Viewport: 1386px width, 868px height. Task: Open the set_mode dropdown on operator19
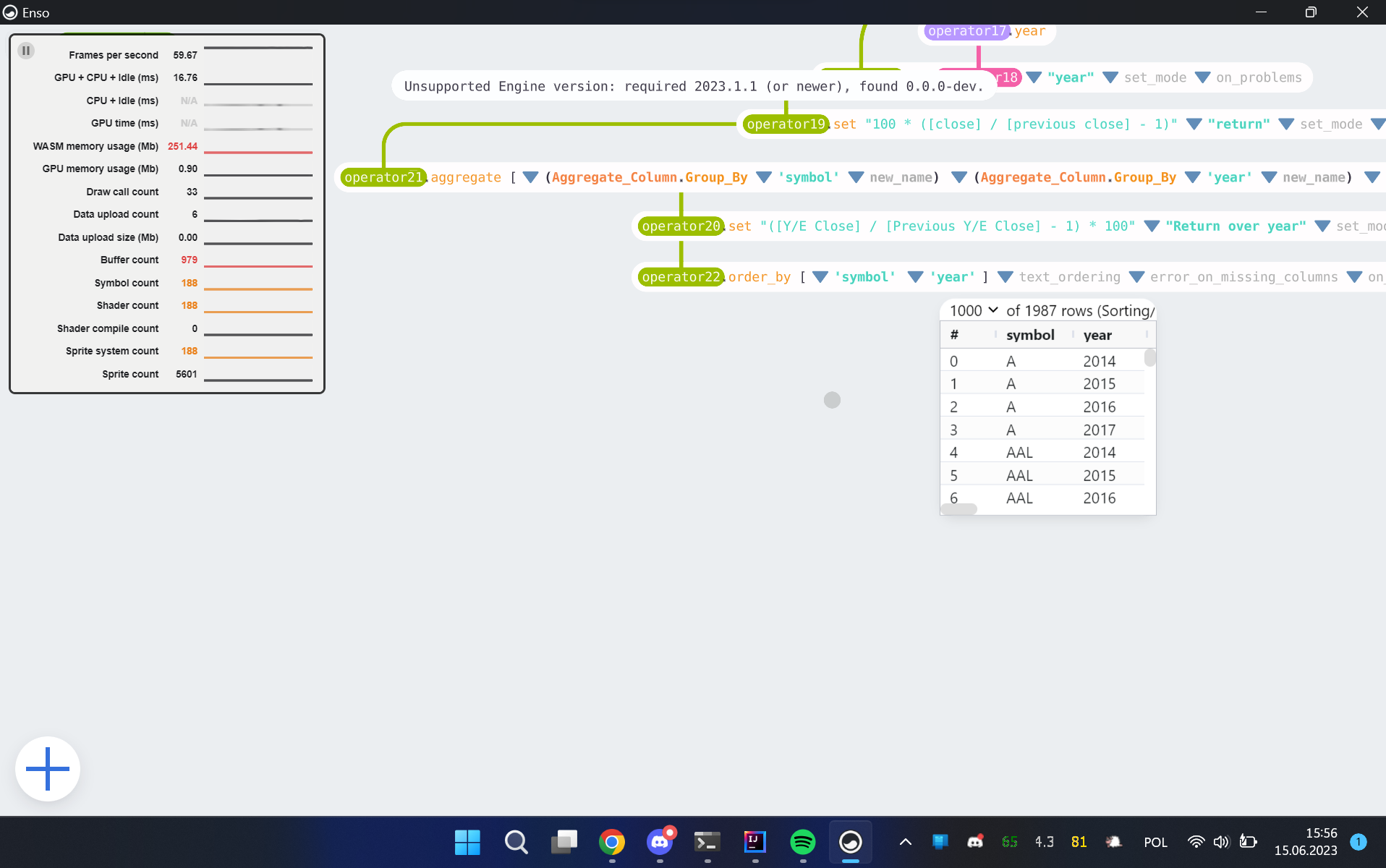point(1285,124)
